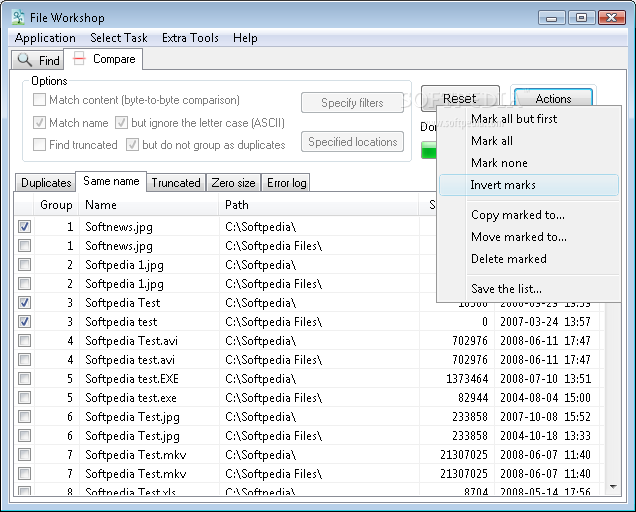Toggle the Find truncated checkbox
This screenshot has width=636, height=512.
(39, 144)
